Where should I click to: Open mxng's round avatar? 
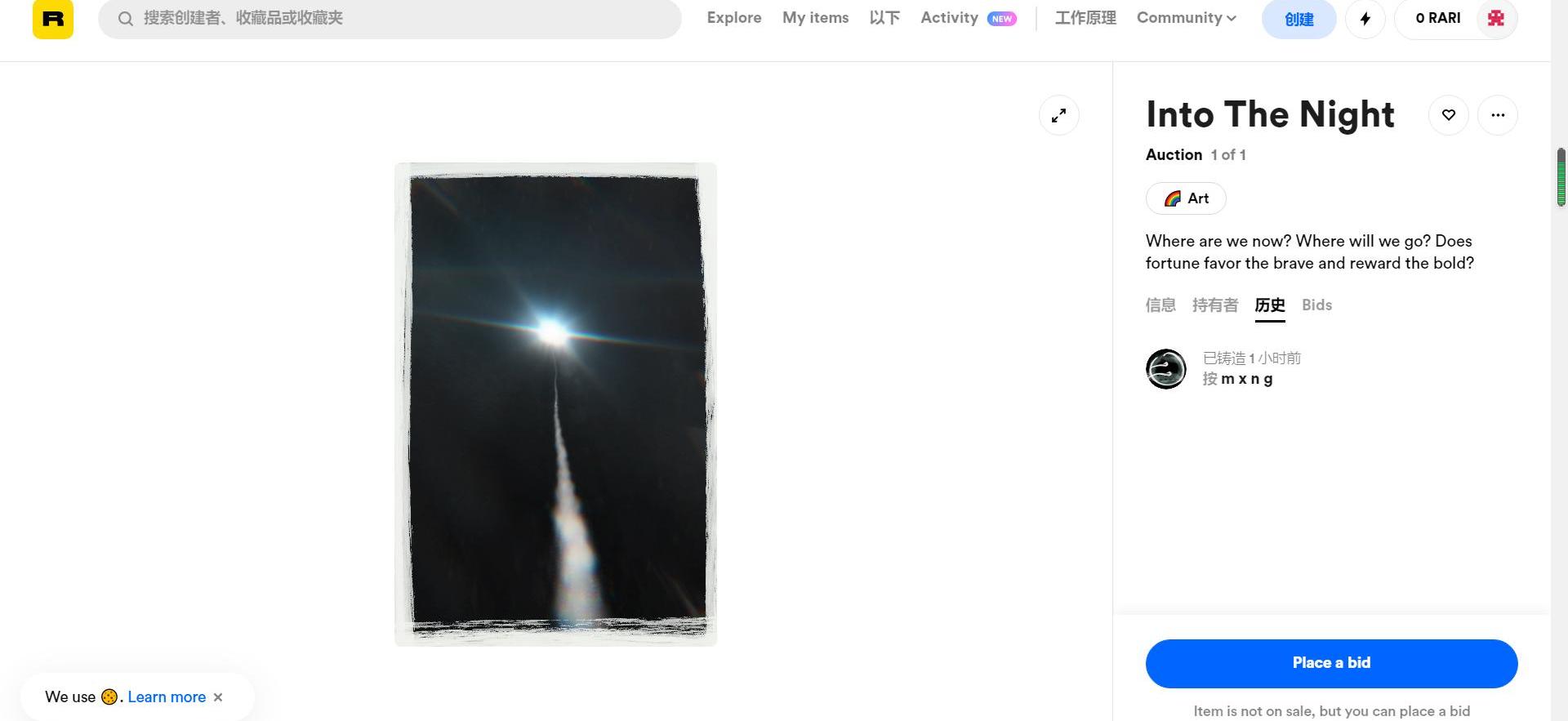[x=1166, y=368]
